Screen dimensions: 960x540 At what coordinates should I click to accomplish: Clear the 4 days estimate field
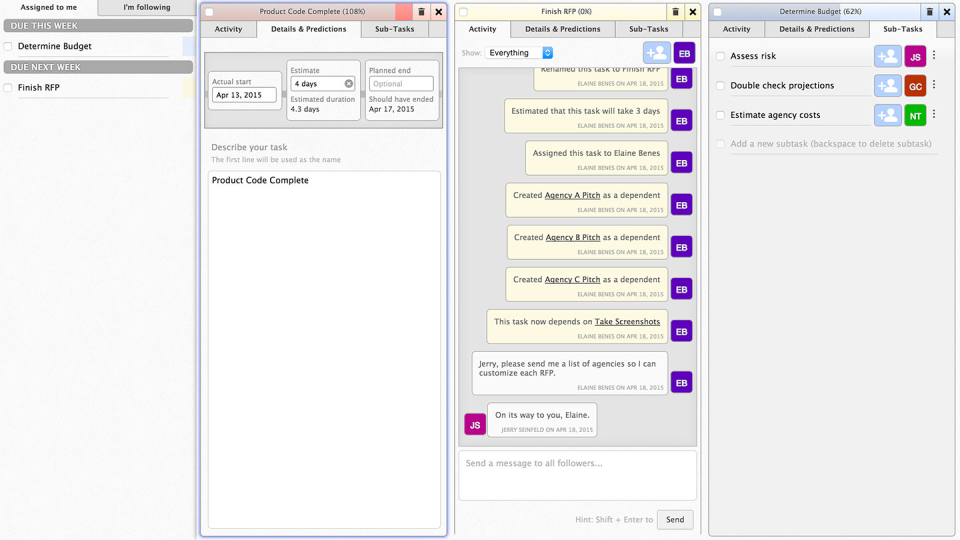tap(348, 83)
